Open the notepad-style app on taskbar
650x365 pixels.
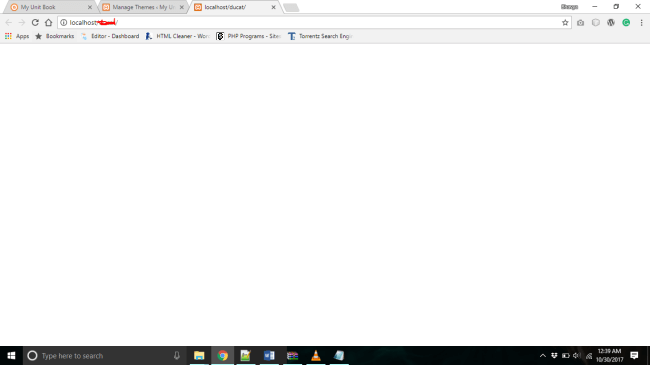339,355
